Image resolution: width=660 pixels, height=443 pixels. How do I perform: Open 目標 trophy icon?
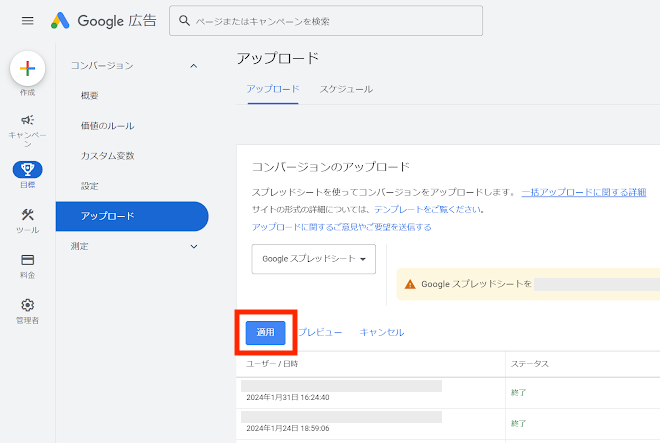[27, 169]
